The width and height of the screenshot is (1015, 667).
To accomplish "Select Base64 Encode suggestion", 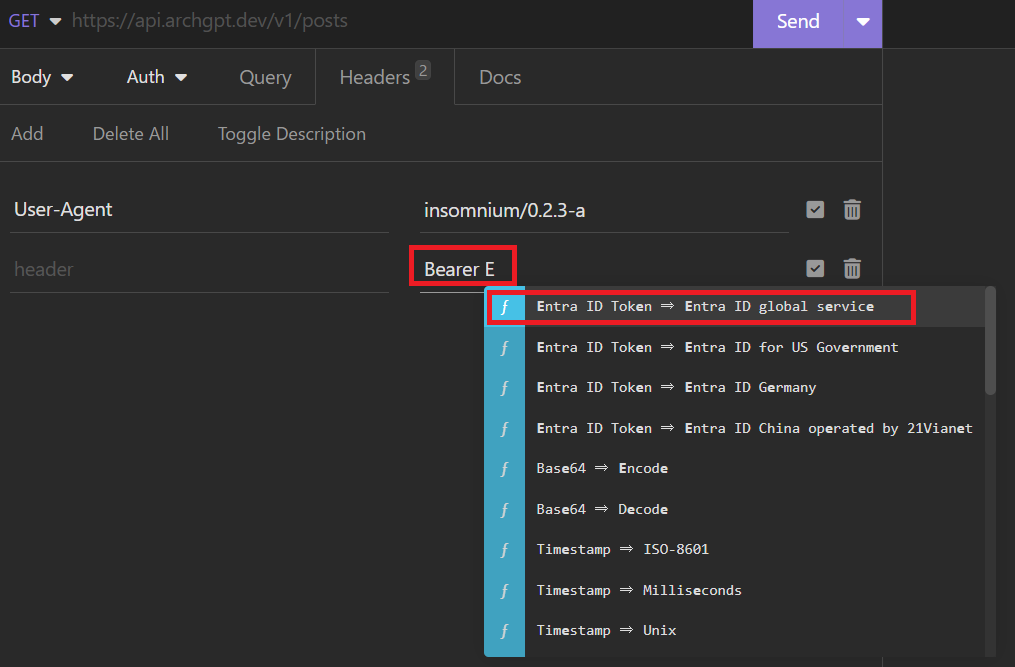I will click(735, 469).
